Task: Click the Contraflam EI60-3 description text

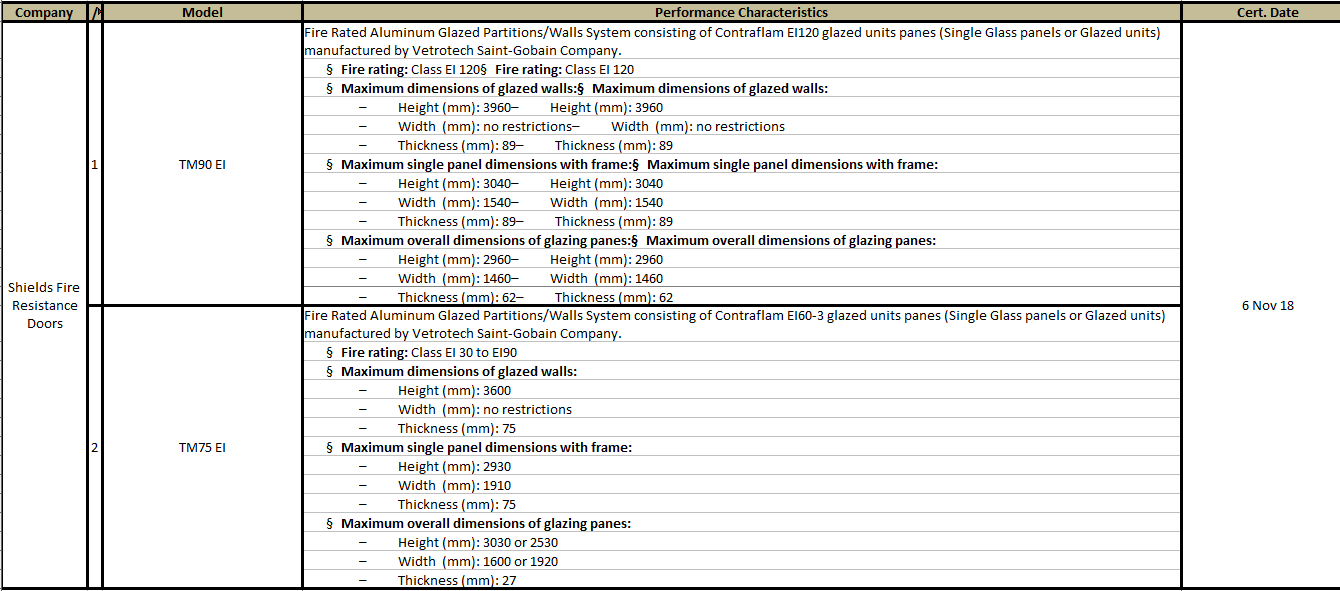Action: point(734,324)
